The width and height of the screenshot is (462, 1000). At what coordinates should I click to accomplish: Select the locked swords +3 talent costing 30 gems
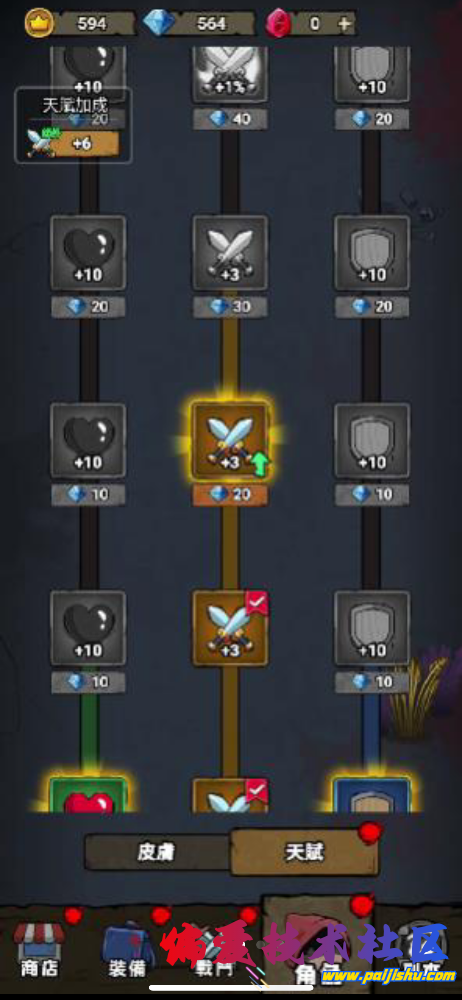click(x=230, y=253)
